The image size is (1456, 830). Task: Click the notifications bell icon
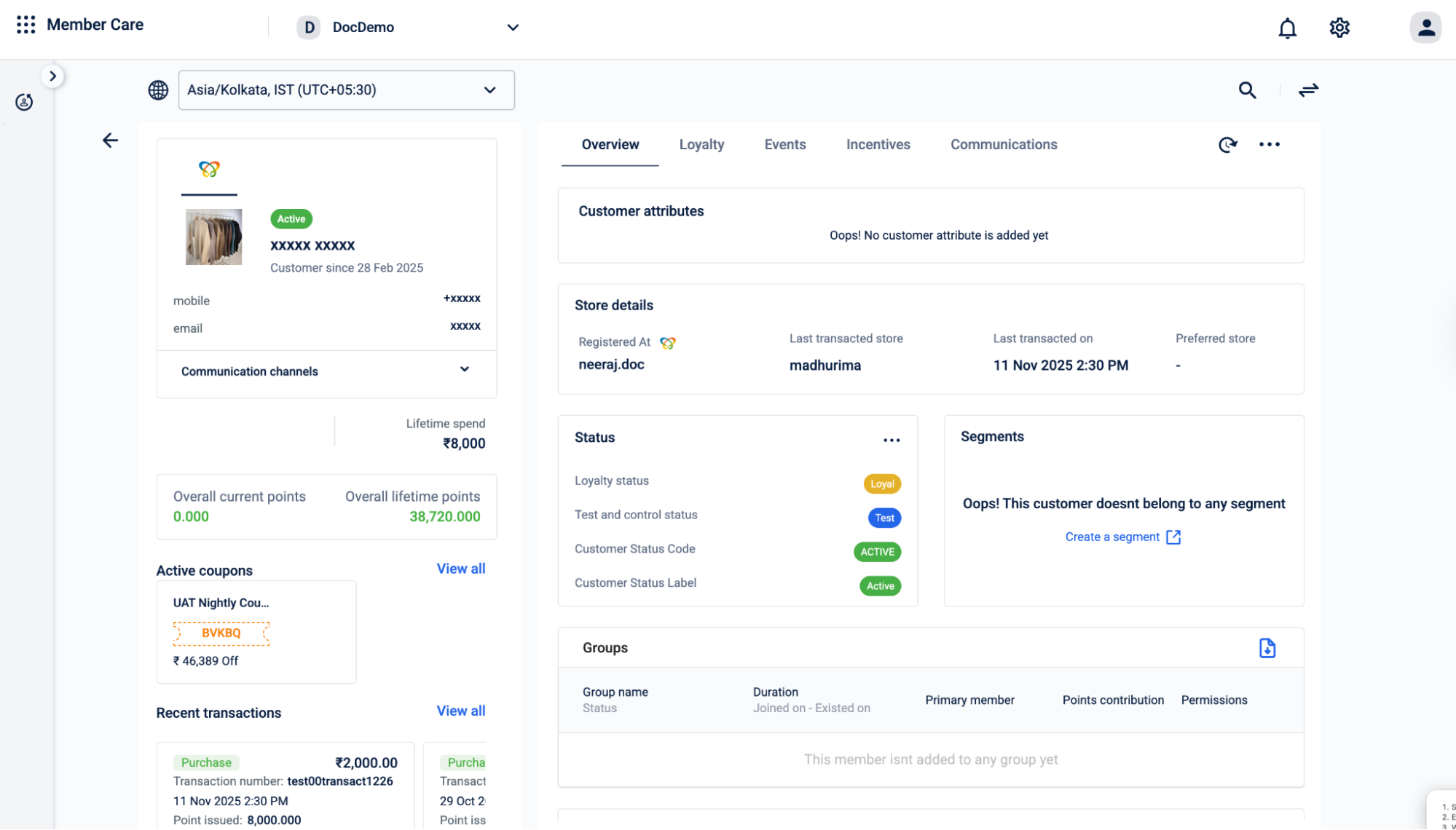(1287, 28)
